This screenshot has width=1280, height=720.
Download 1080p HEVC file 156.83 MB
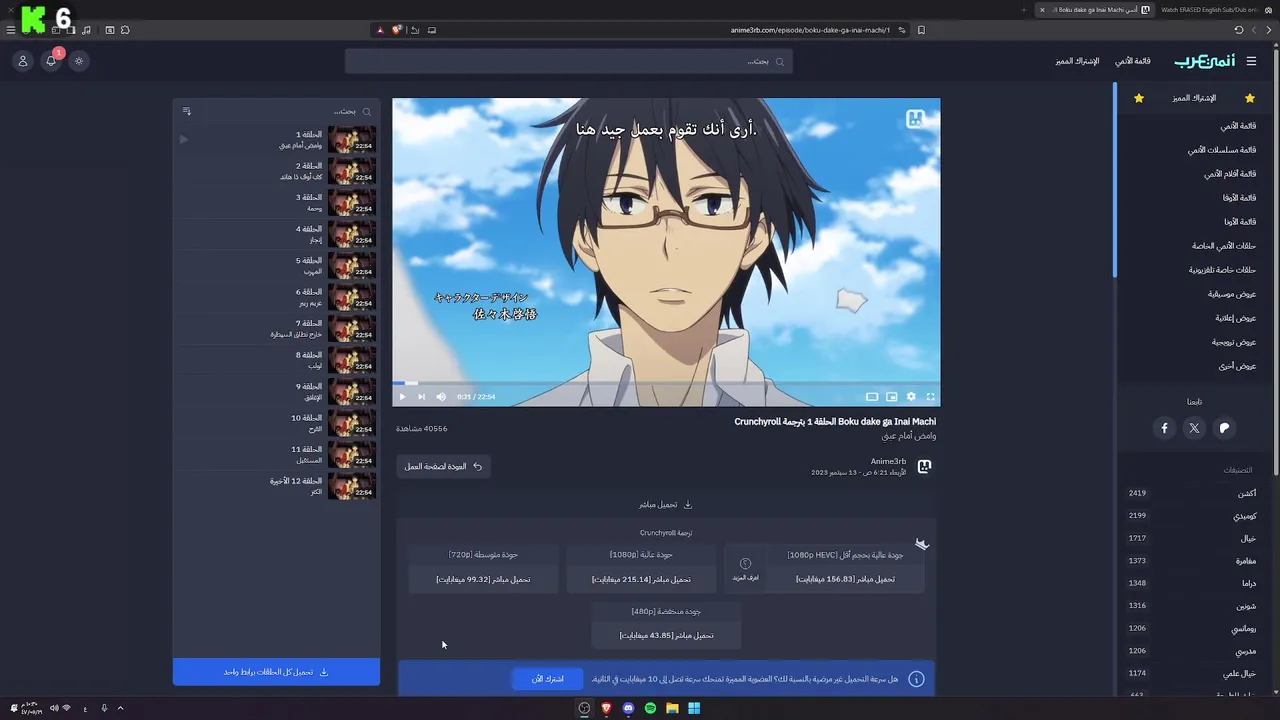[845, 579]
